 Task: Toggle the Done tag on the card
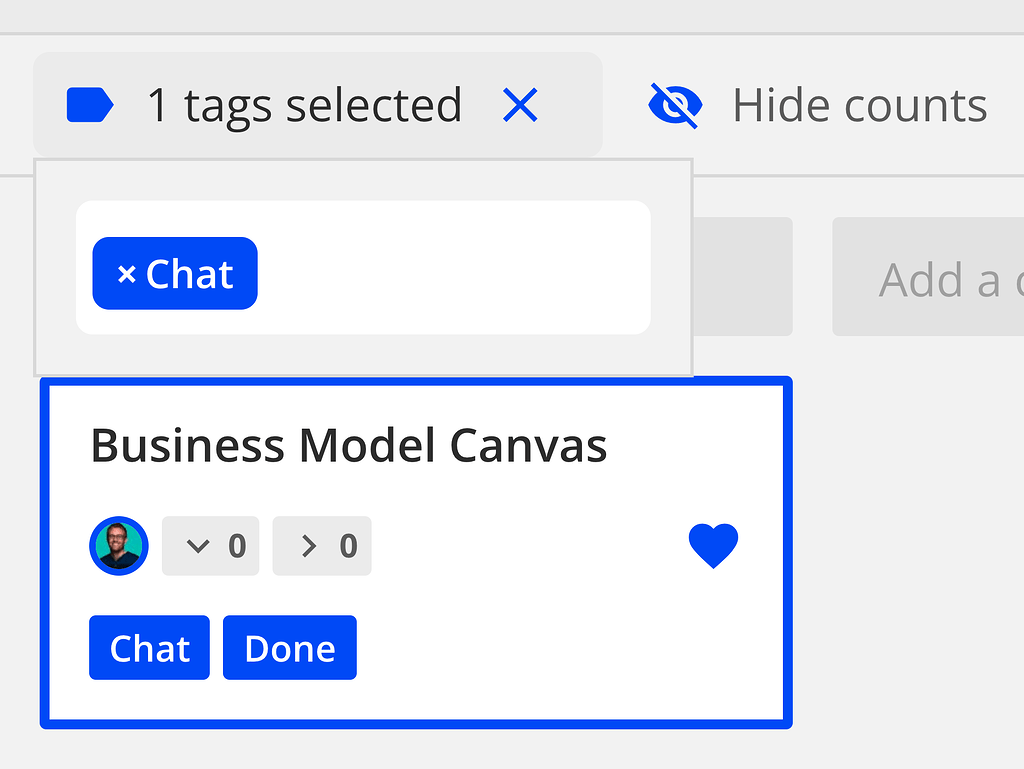click(289, 647)
